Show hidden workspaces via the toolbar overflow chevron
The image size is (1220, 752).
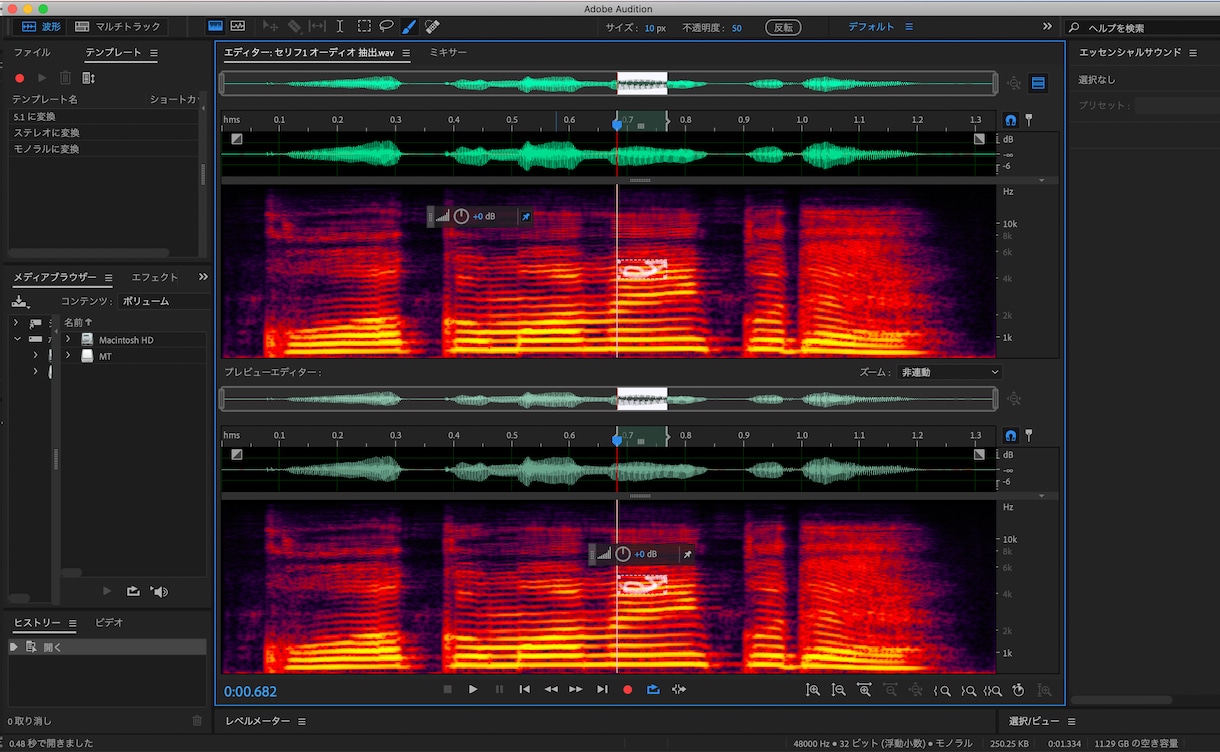click(x=1047, y=27)
